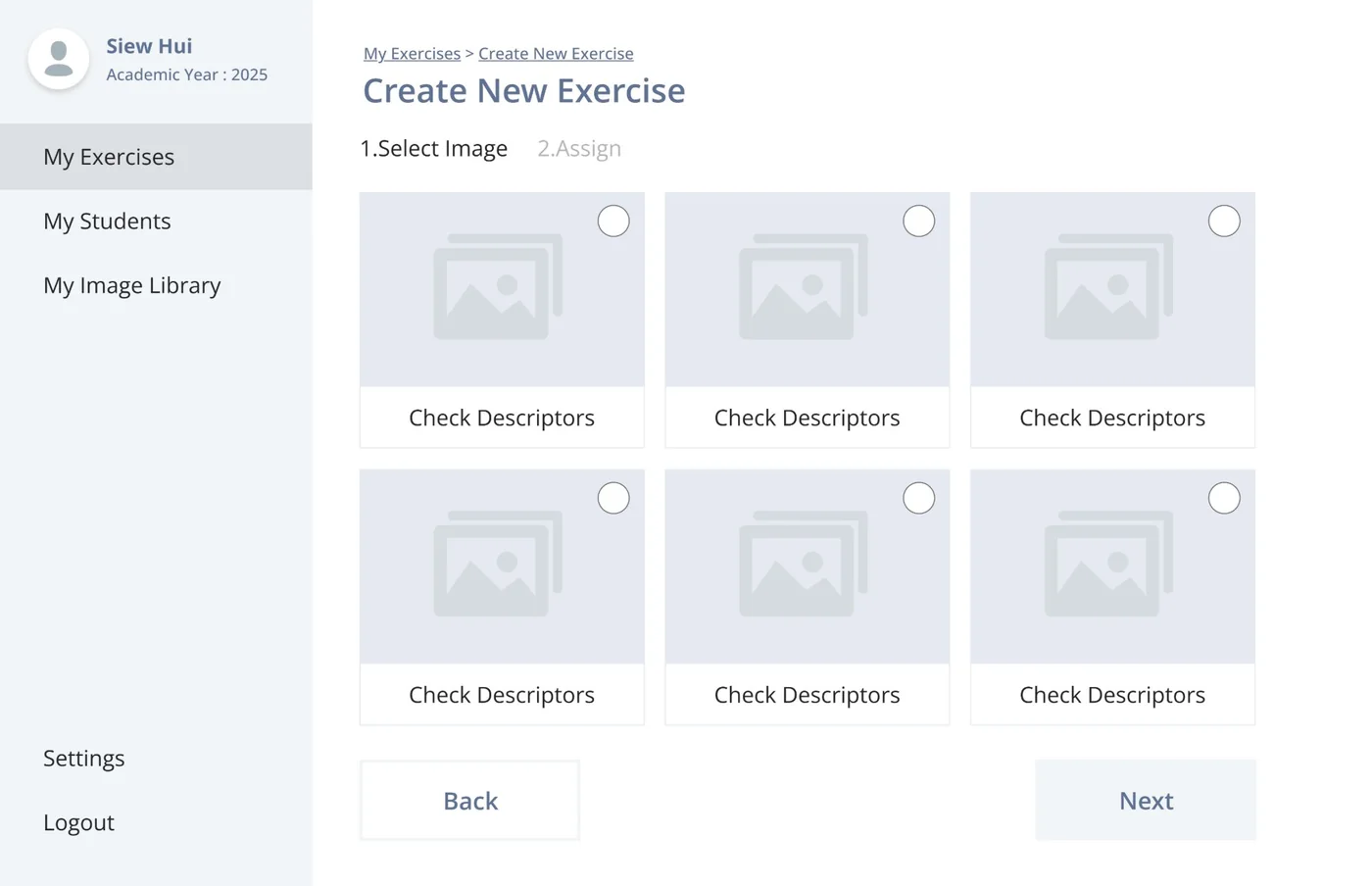1372x886 pixels.
Task: Open Check Descriptors under the top row's first image
Action: (502, 418)
